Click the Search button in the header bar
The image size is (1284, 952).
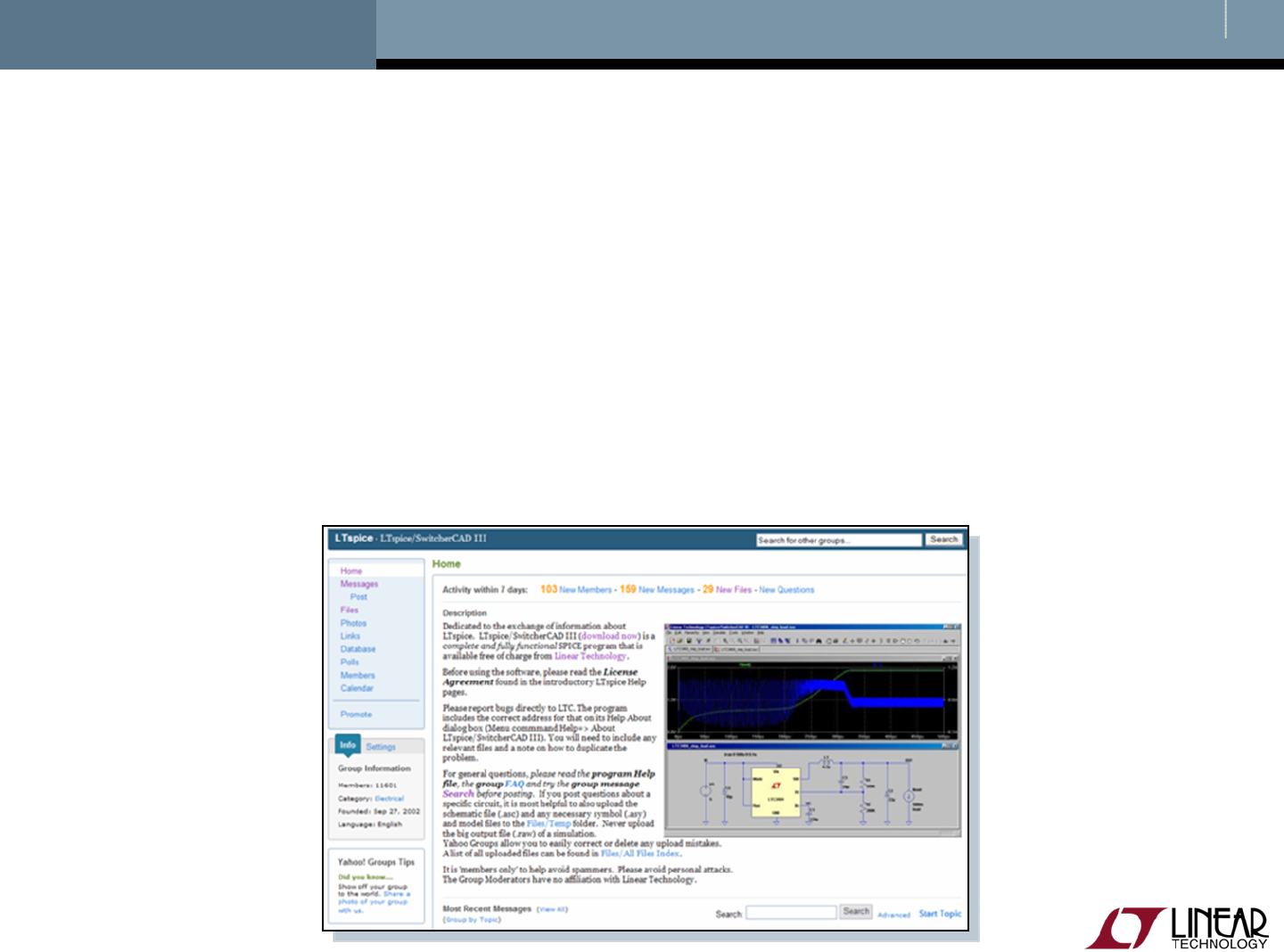coord(943,539)
